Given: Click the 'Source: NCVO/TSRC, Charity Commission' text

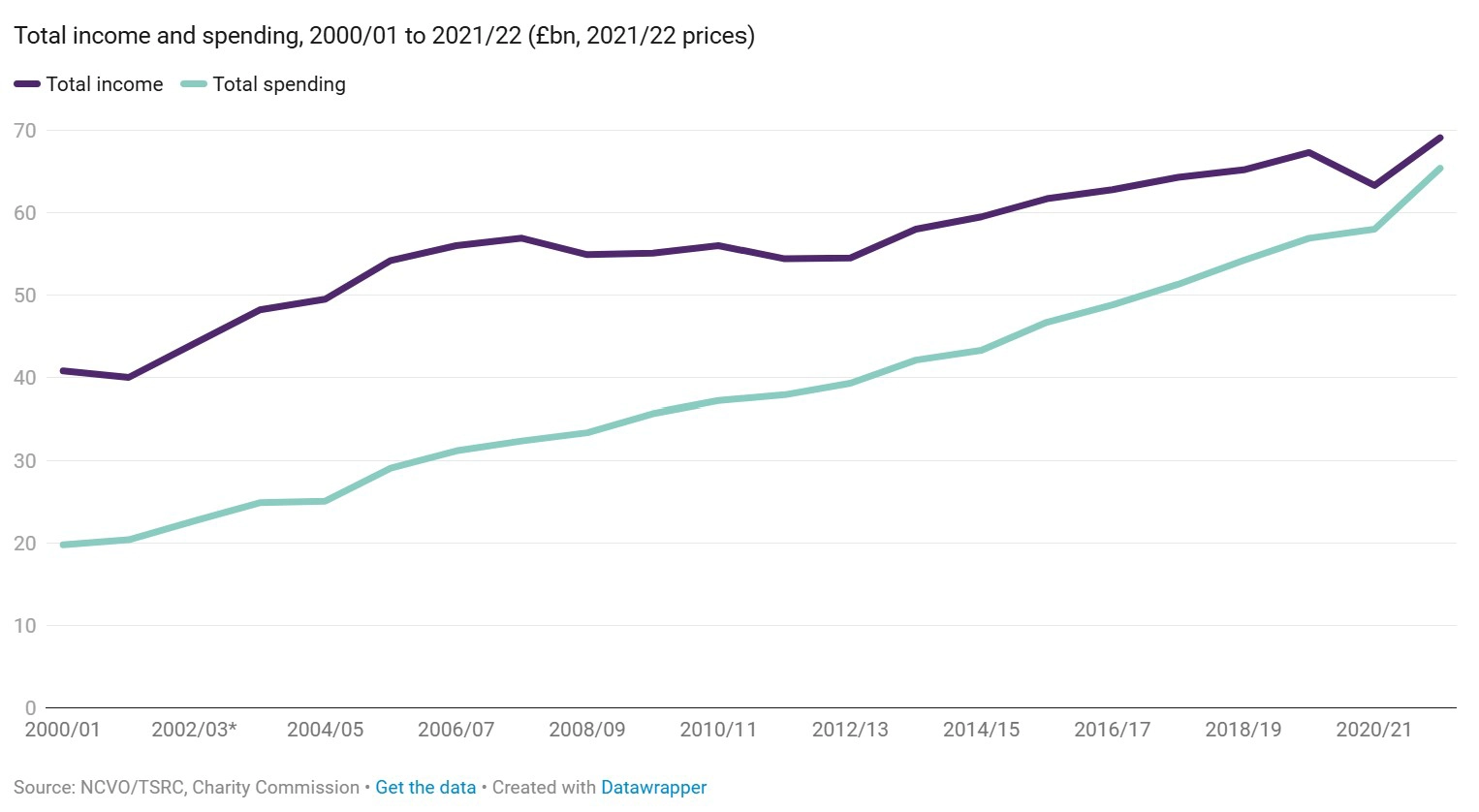Looking at the screenshot, I should pyautogui.click(x=186, y=788).
